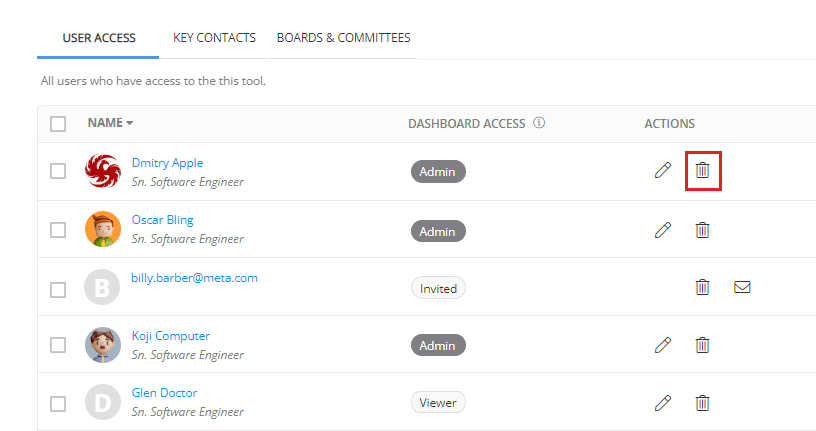Delete Glen Doctor from user list
Screen dimensions: 816x431
click(x=703, y=403)
